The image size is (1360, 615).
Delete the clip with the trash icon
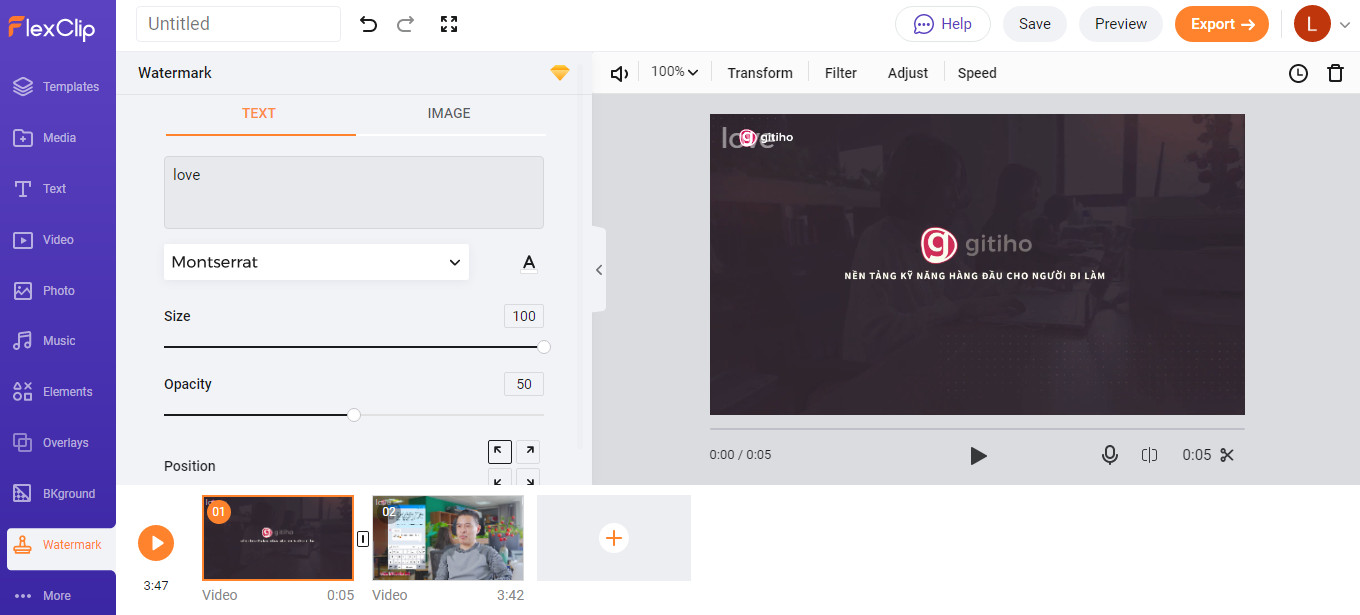pos(1335,73)
